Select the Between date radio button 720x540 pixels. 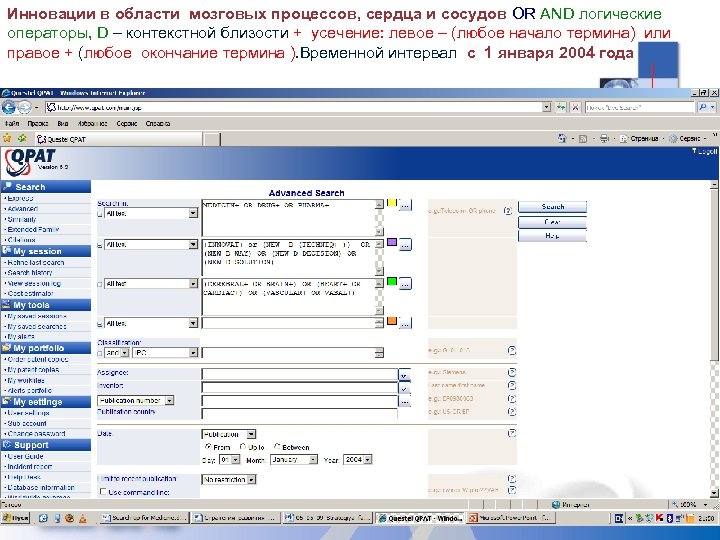[277, 446]
